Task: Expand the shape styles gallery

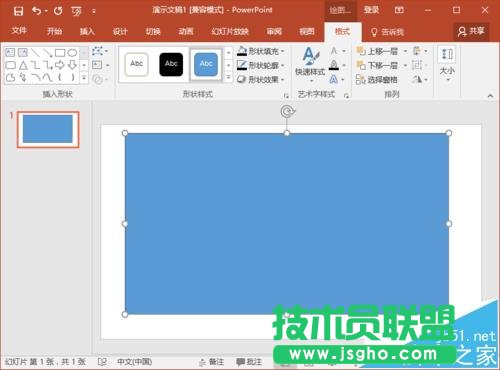Action: (x=228, y=78)
